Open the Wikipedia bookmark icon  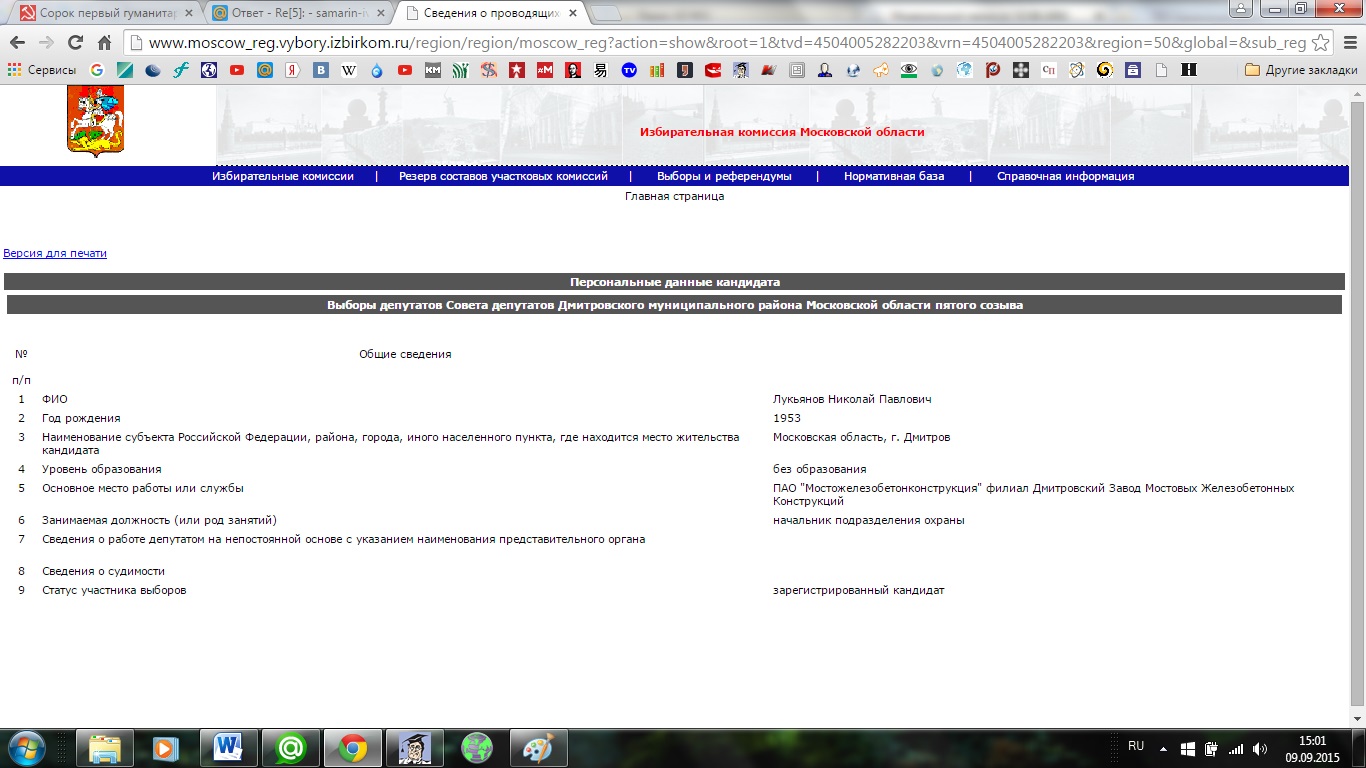pos(349,70)
